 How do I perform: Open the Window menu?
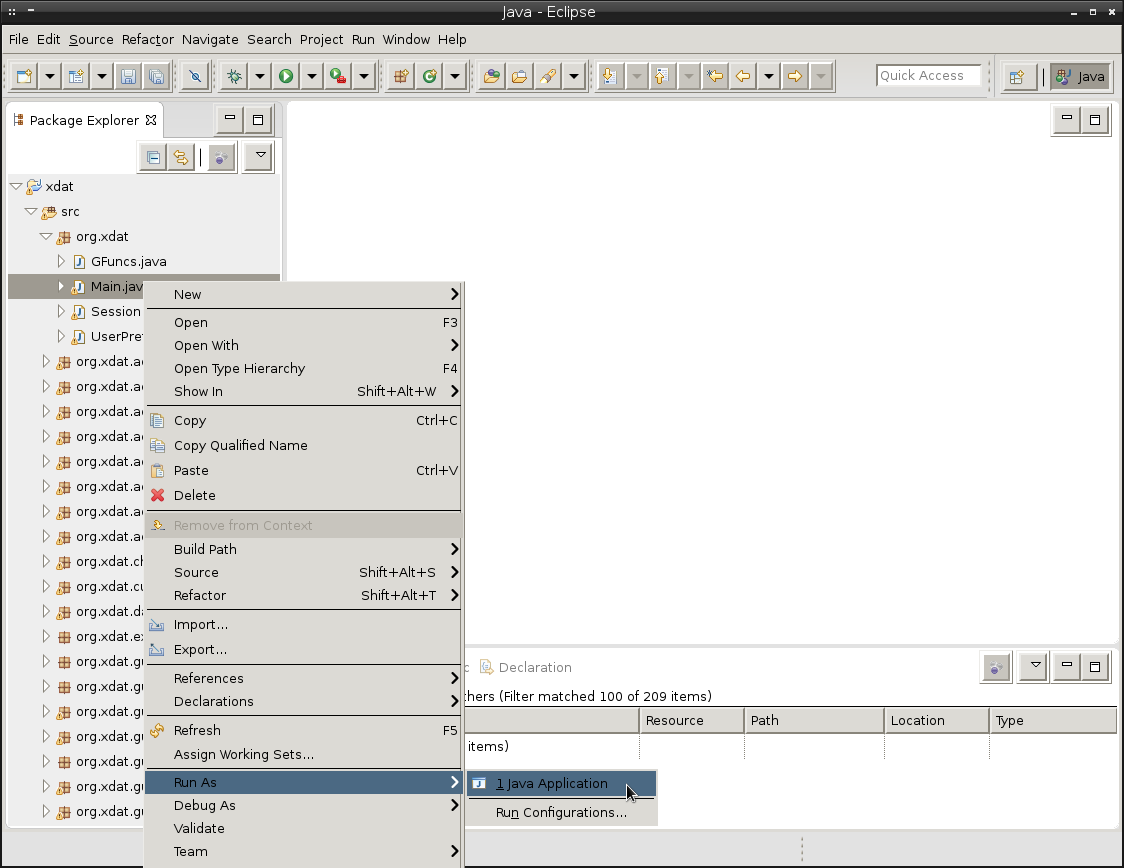[x=406, y=39]
